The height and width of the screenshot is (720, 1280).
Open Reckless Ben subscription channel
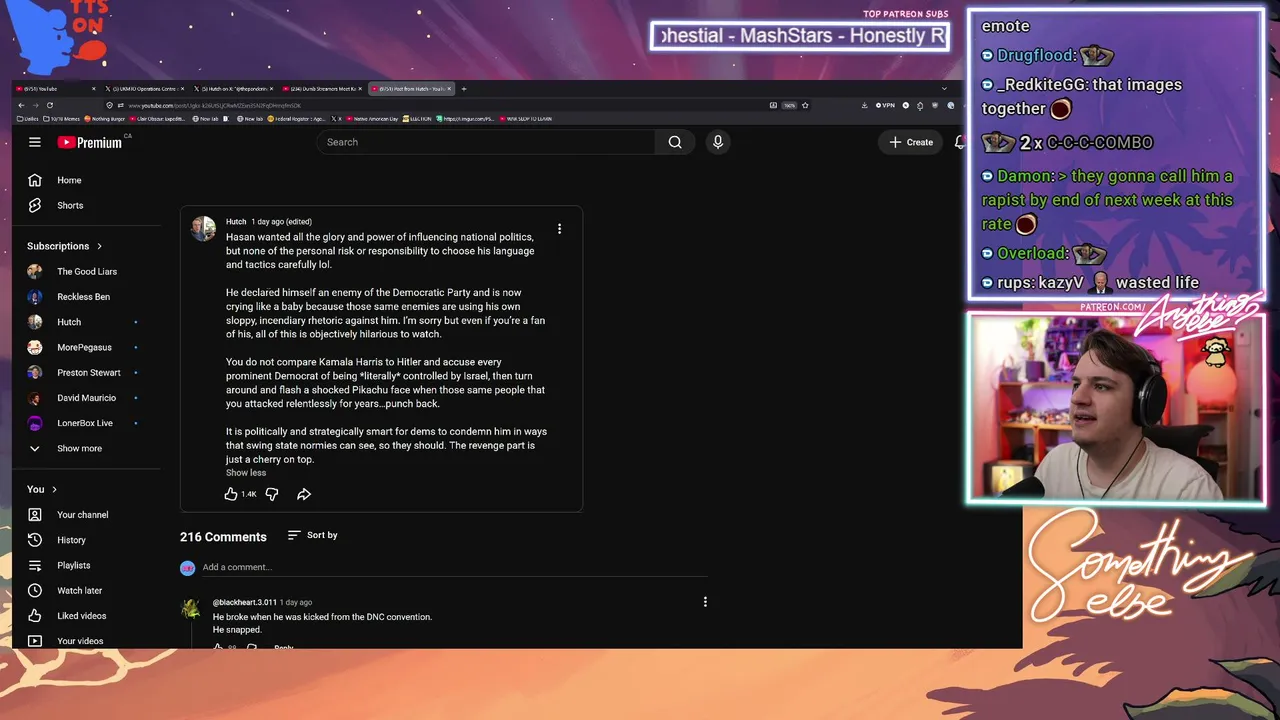point(83,297)
